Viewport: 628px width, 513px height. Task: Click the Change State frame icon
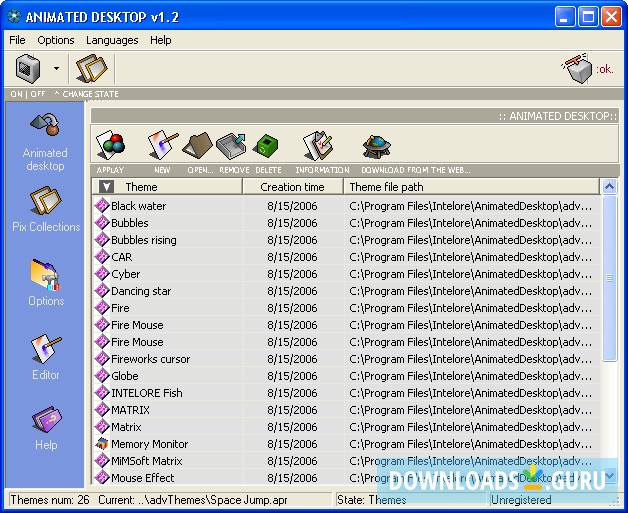click(x=91, y=69)
